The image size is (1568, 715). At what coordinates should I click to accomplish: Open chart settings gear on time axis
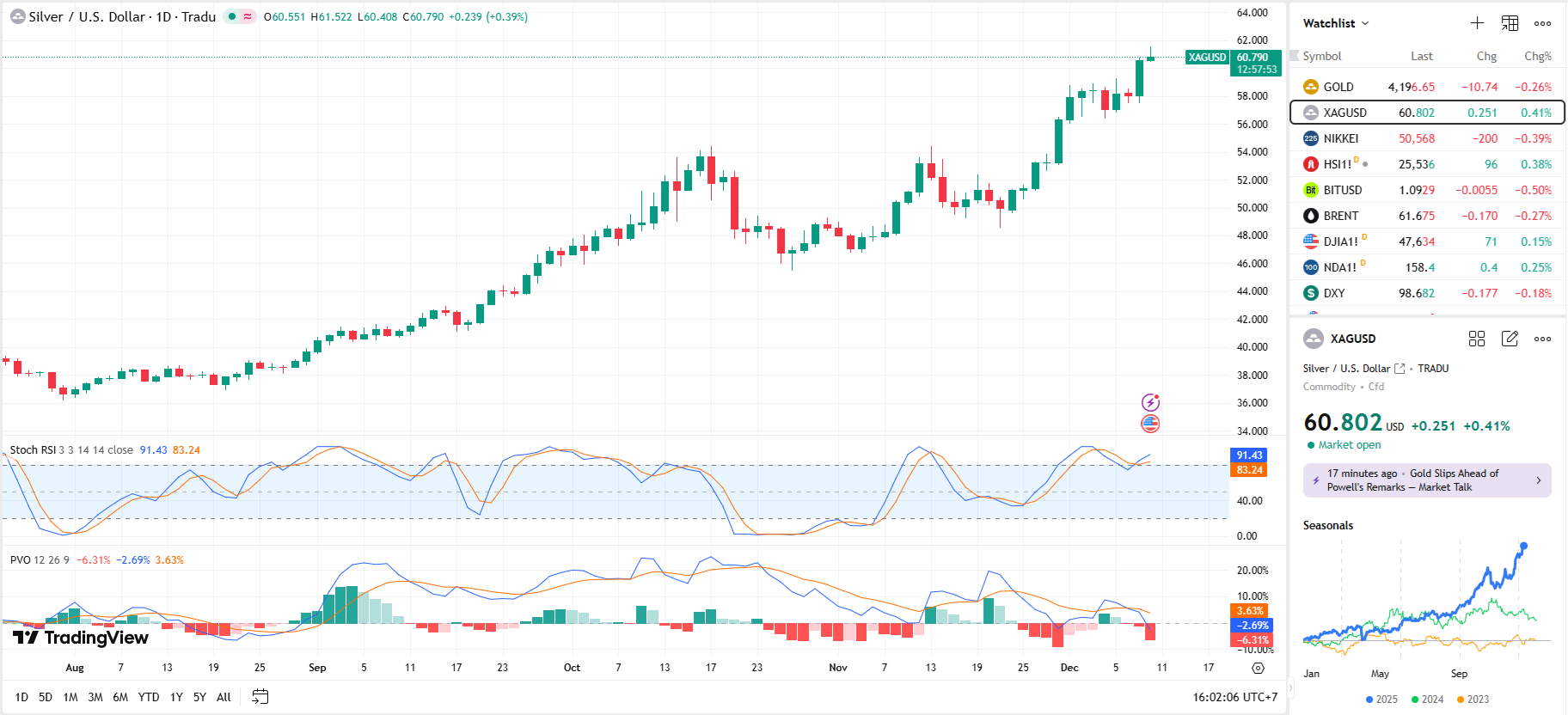click(1258, 668)
